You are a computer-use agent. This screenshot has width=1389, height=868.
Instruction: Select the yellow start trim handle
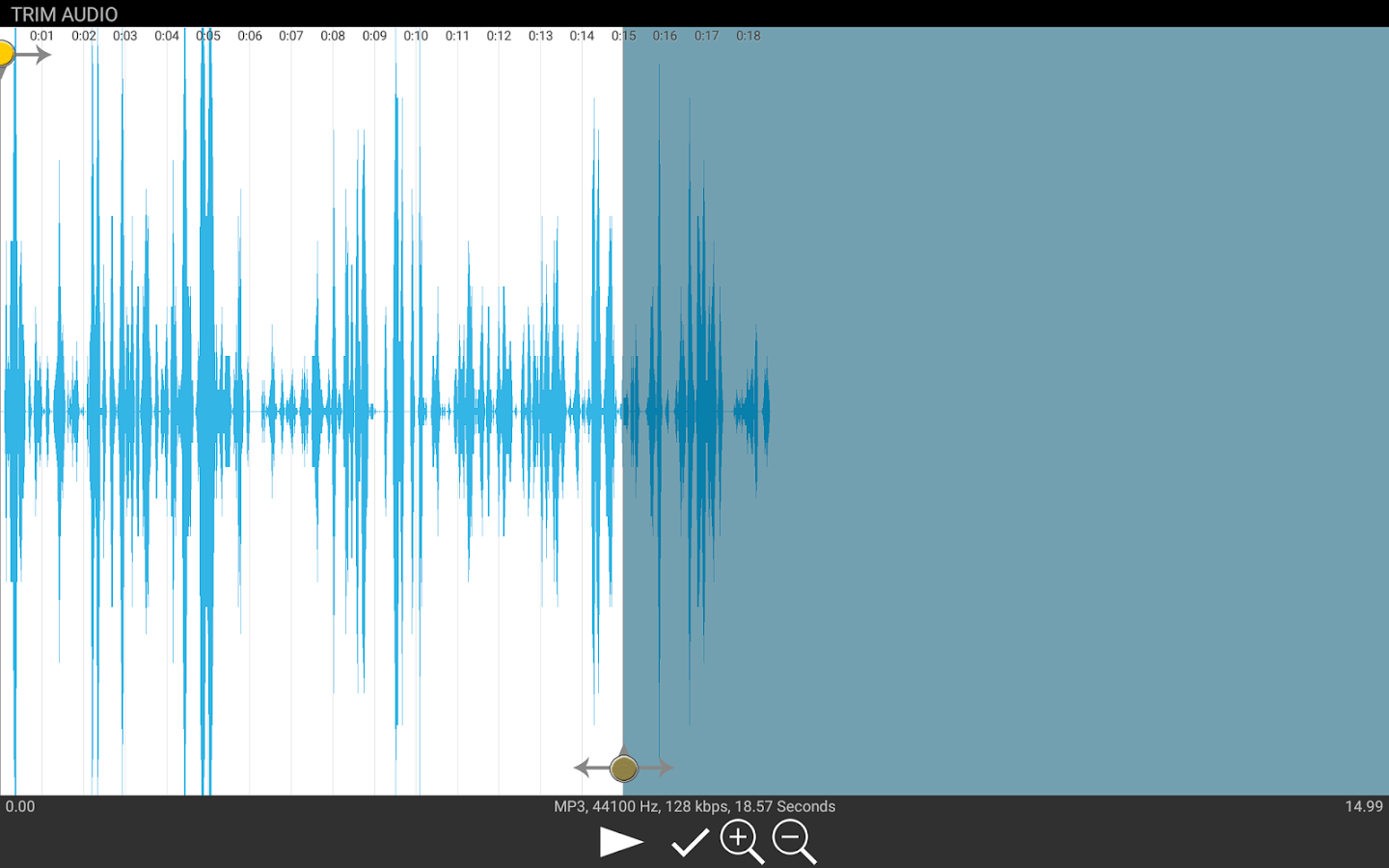click(x=5, y=53)
